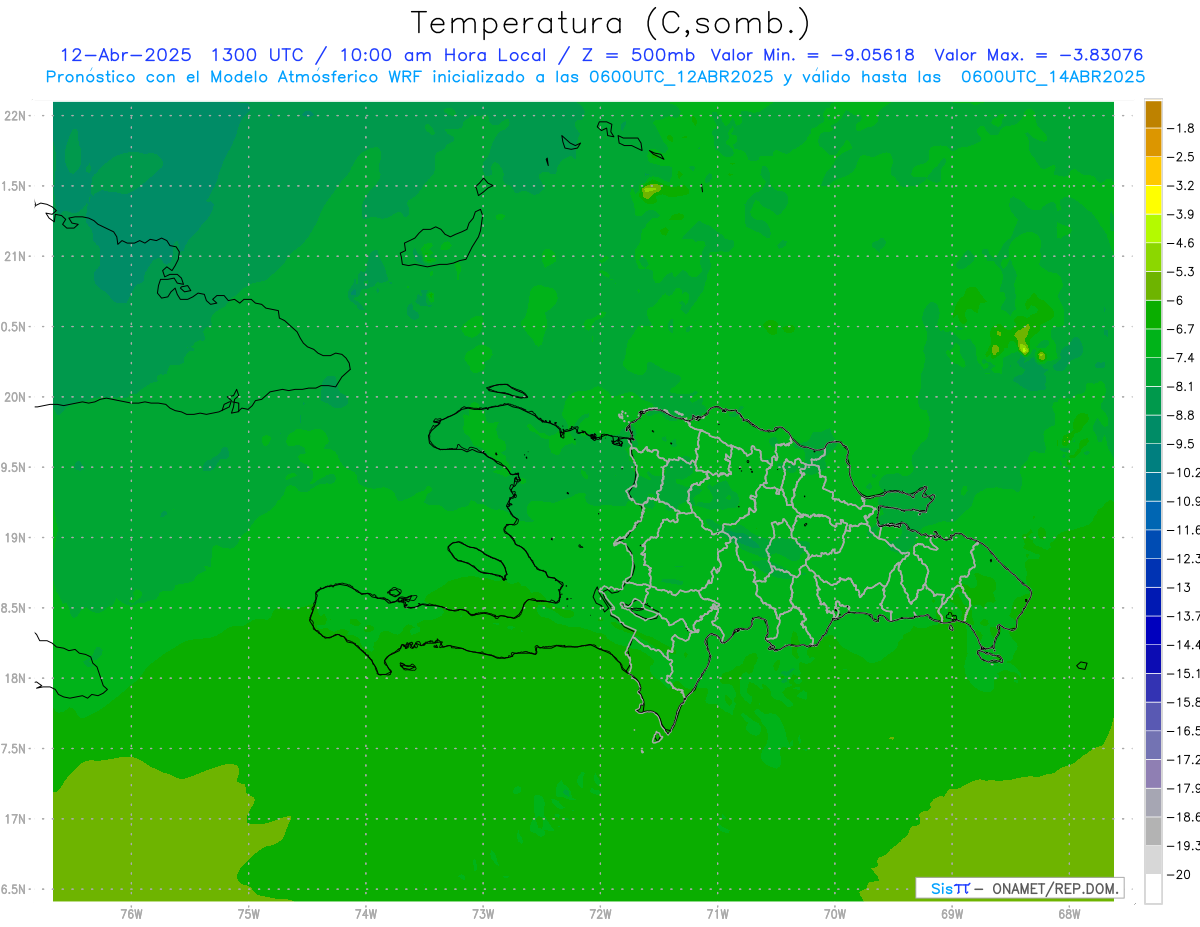Click the "17N" latitude label
Image resolution: width=1200 pixels, height=927 pixels.
click(15, 820)
